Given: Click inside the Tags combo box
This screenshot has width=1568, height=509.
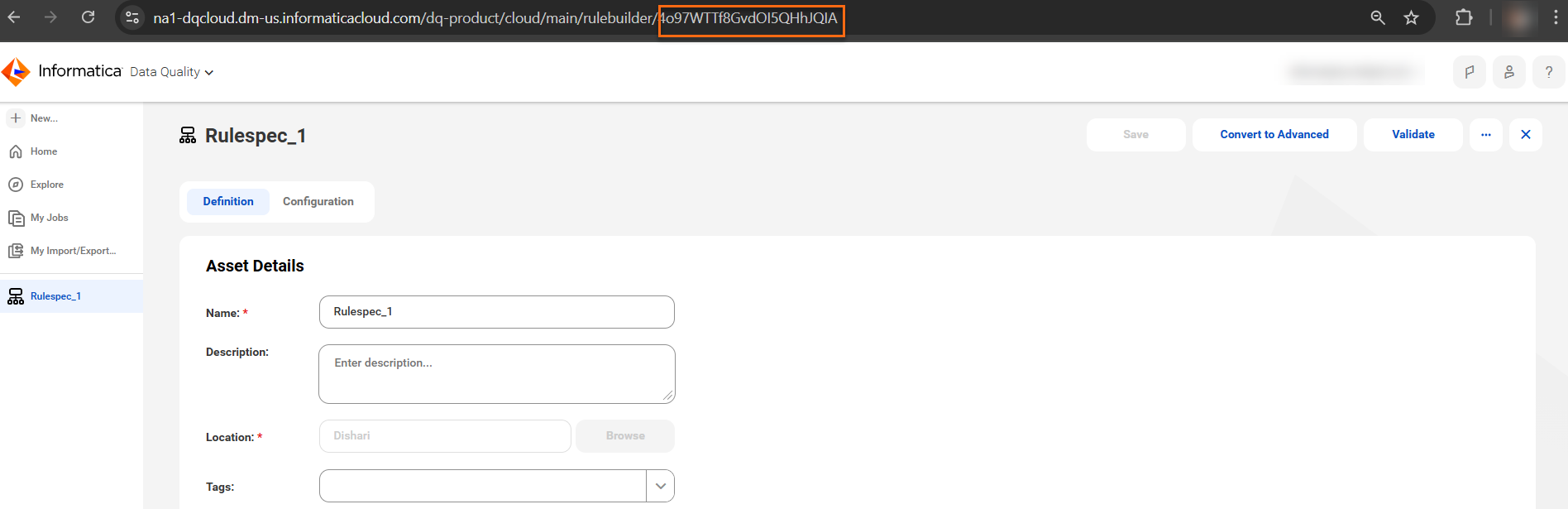Looking at the screenshot, I should [x=483, y=486].
